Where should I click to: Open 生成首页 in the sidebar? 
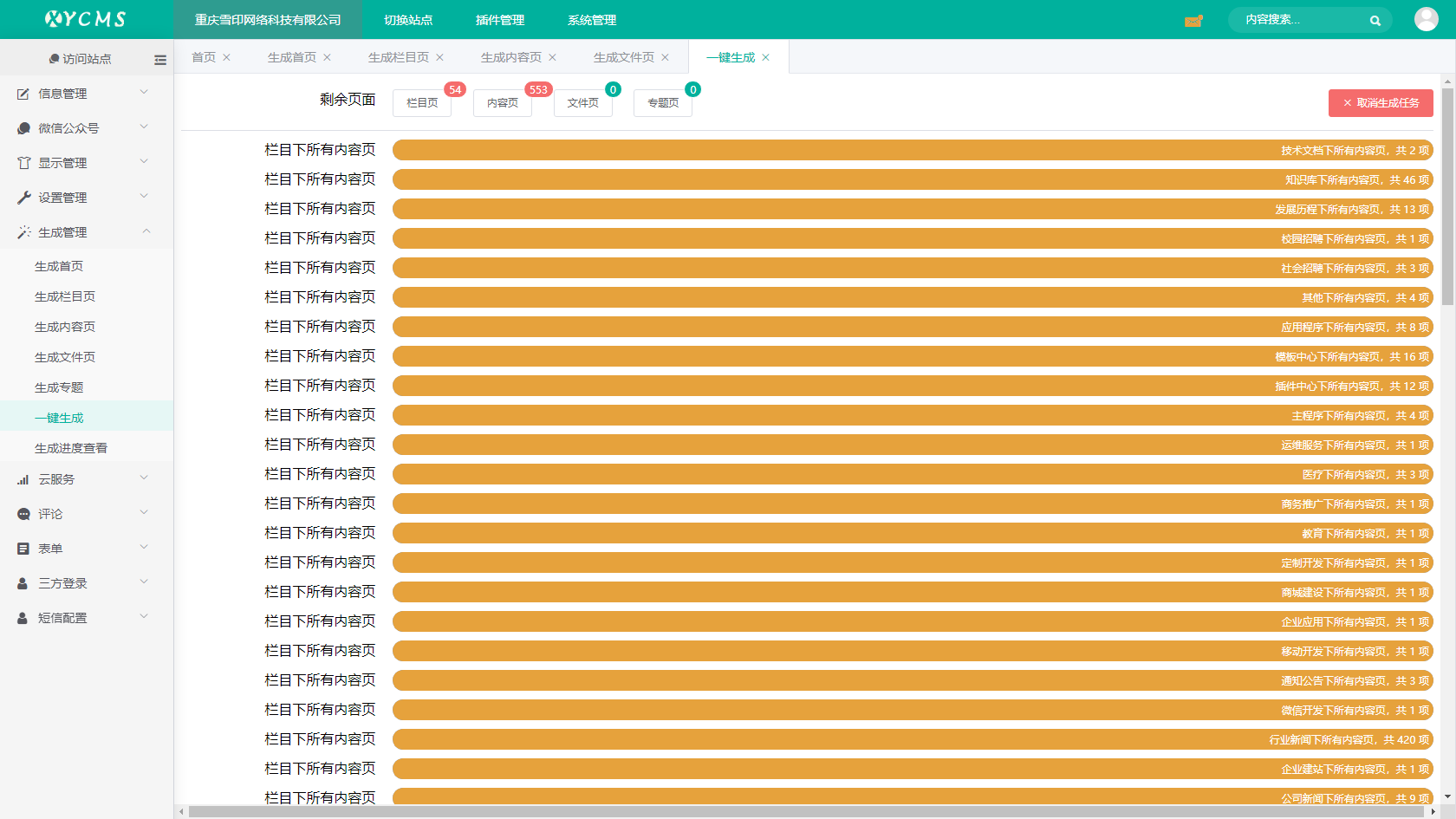[x=59, y=266]
